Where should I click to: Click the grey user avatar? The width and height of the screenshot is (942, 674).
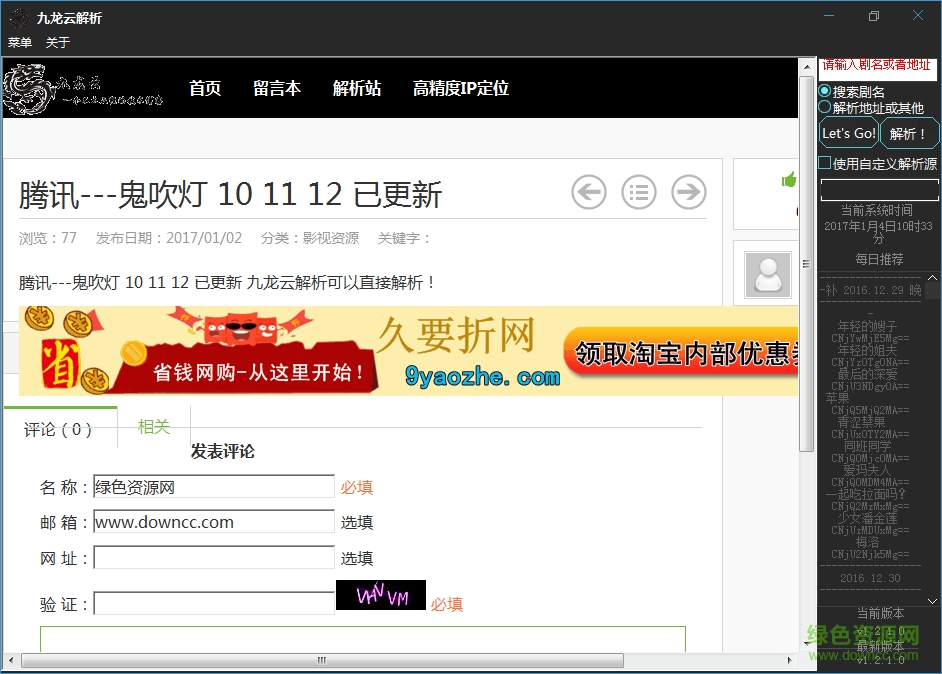click(768, 275)
